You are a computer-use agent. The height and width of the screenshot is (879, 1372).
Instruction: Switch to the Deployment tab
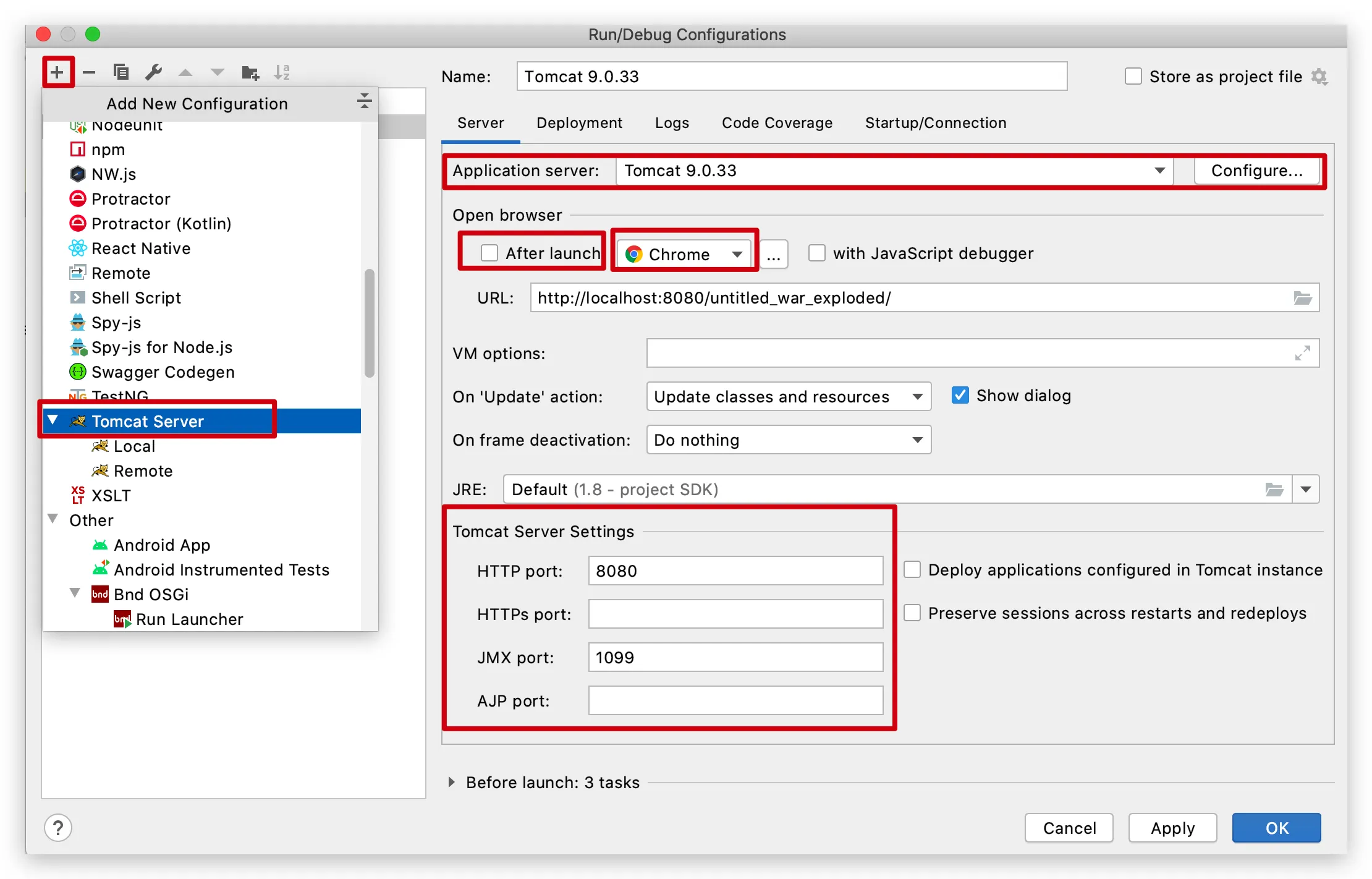pyautogui.click(x=579, y=123)
